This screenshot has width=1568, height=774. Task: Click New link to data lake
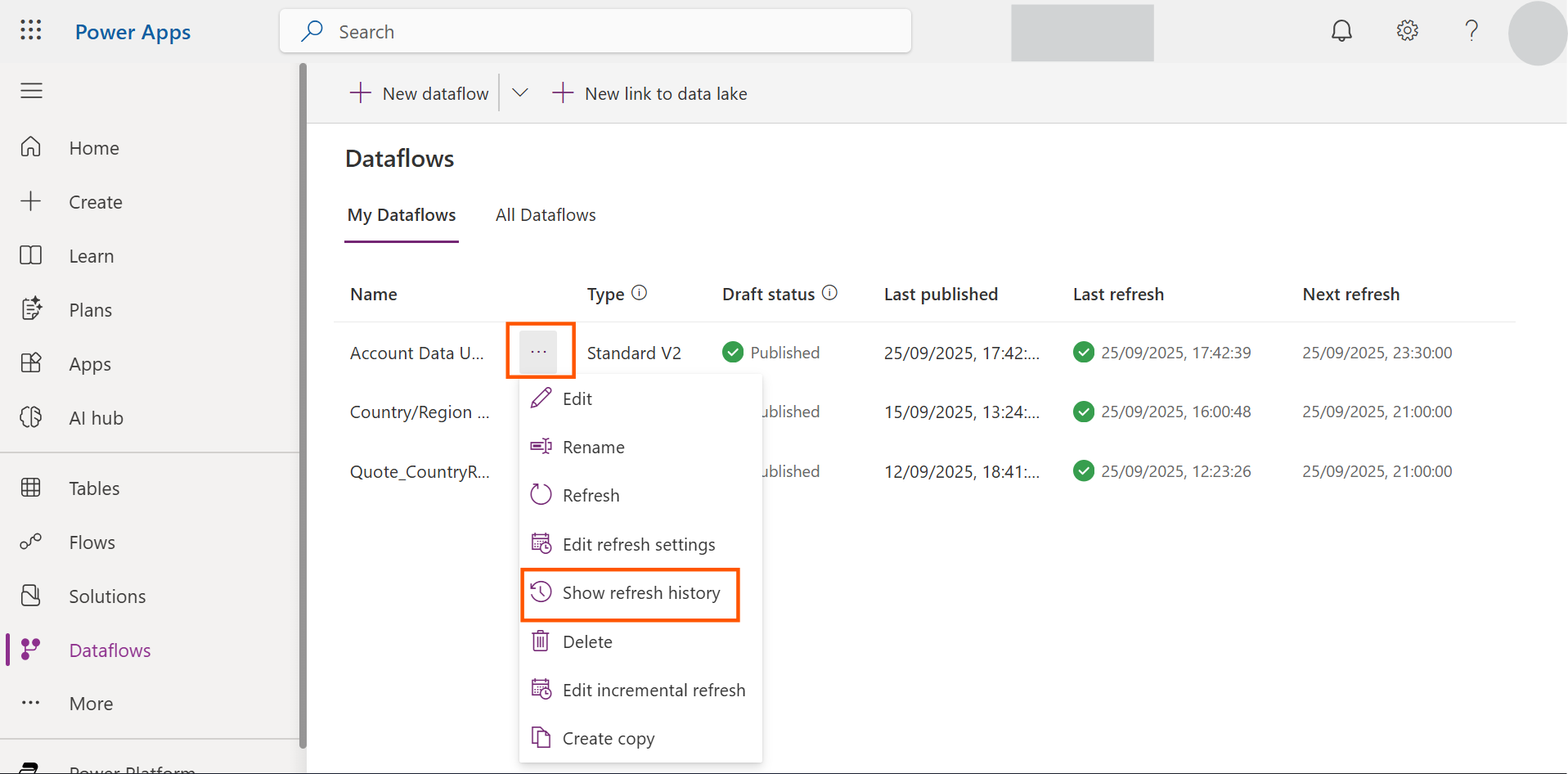(x=650, y=93)
